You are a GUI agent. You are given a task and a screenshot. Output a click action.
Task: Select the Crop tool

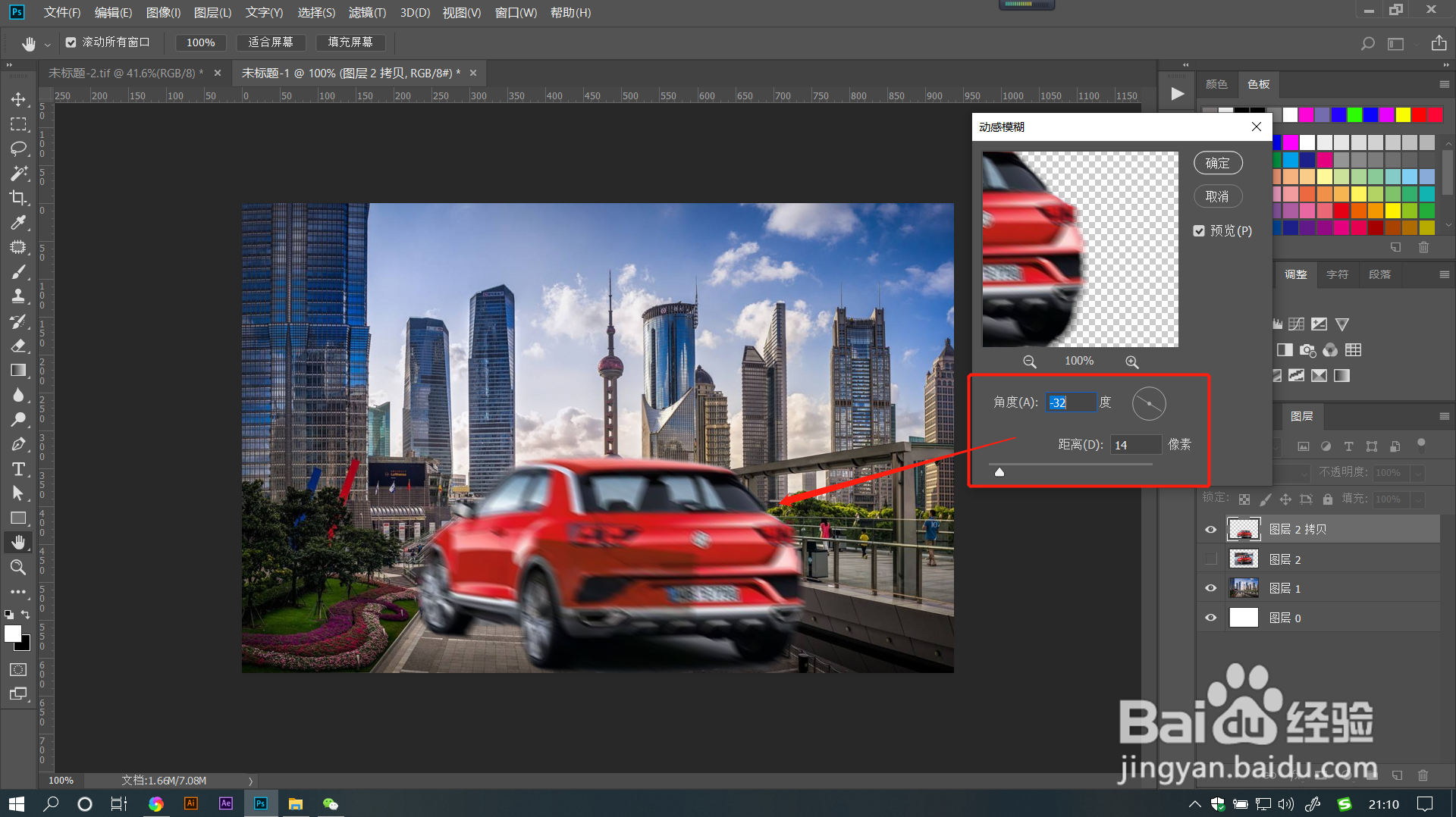tap(18, 198)
